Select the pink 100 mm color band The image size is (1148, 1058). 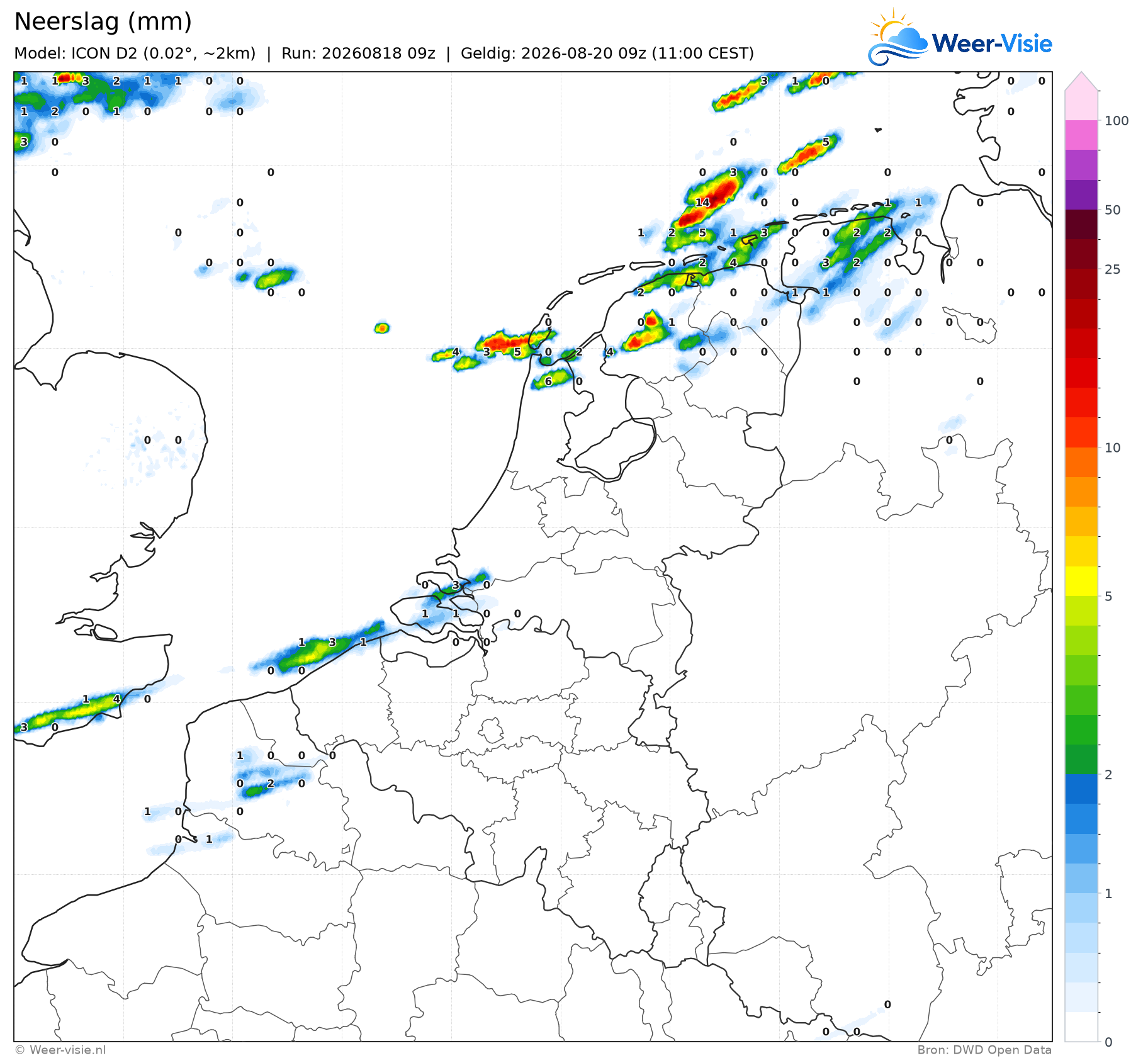click(1081, 135)
